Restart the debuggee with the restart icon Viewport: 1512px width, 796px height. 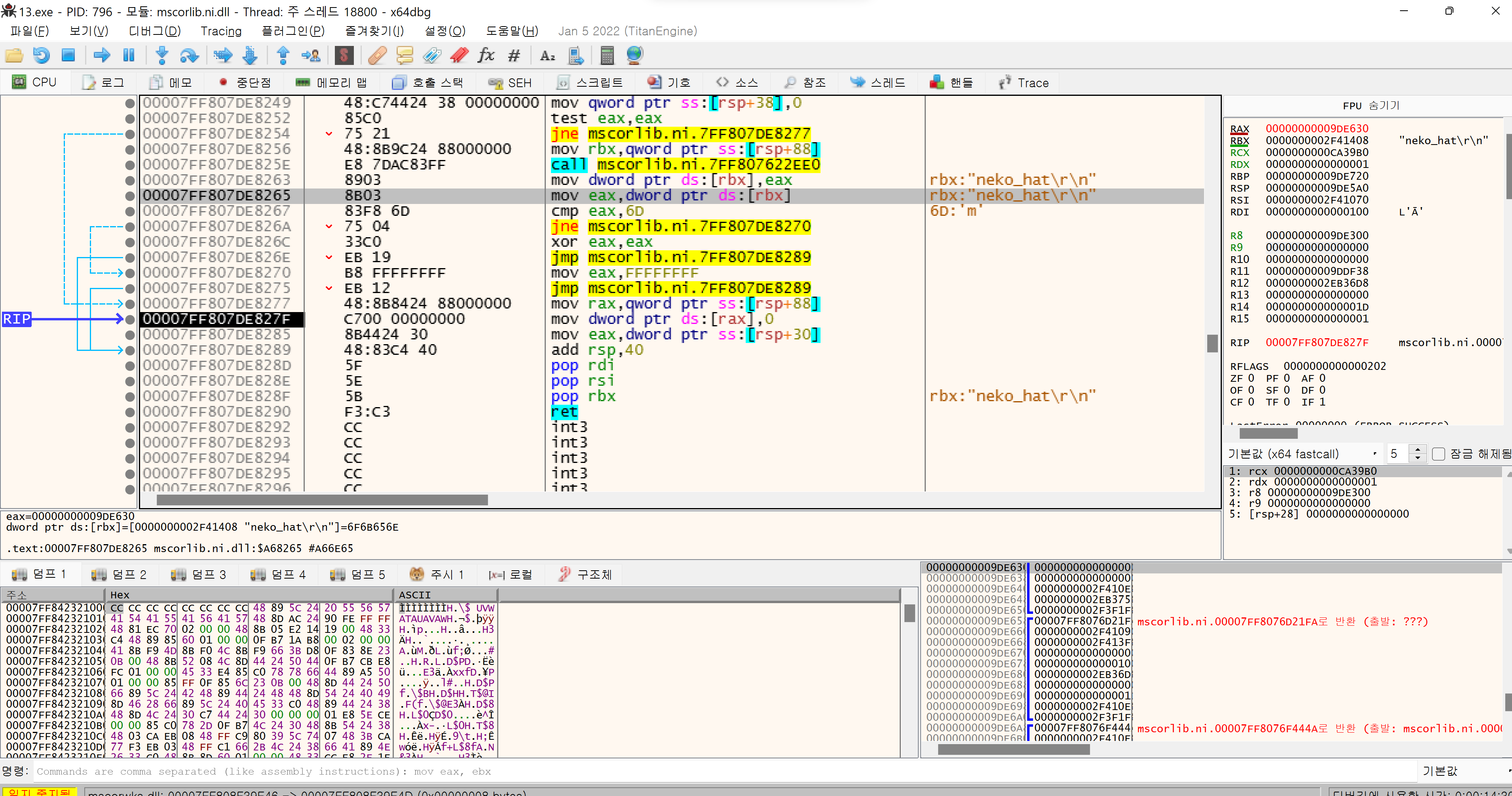point(41,55)
